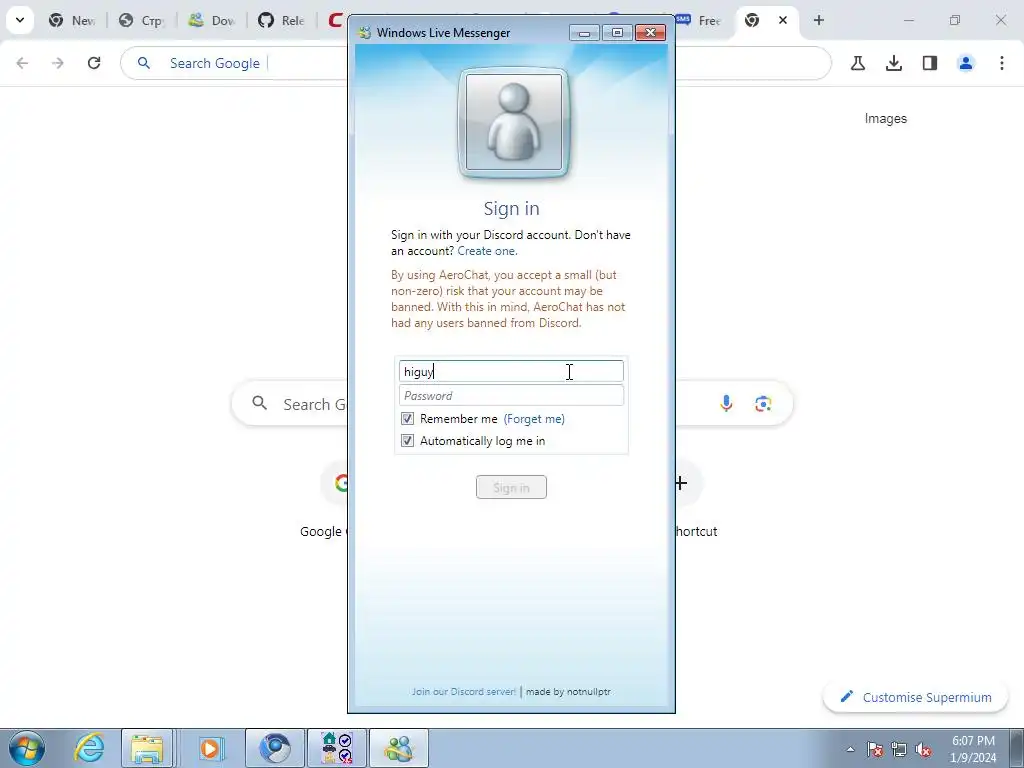This screenshot has height=768, width=1024.
Task: Open the Images link on Google page
Action: [886, 118]
